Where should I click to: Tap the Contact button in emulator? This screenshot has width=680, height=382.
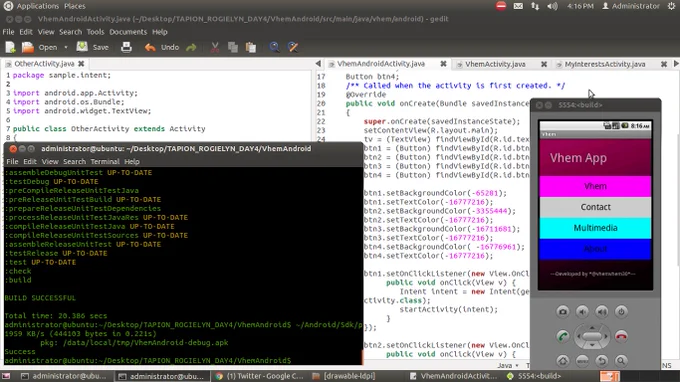point(595,207)
